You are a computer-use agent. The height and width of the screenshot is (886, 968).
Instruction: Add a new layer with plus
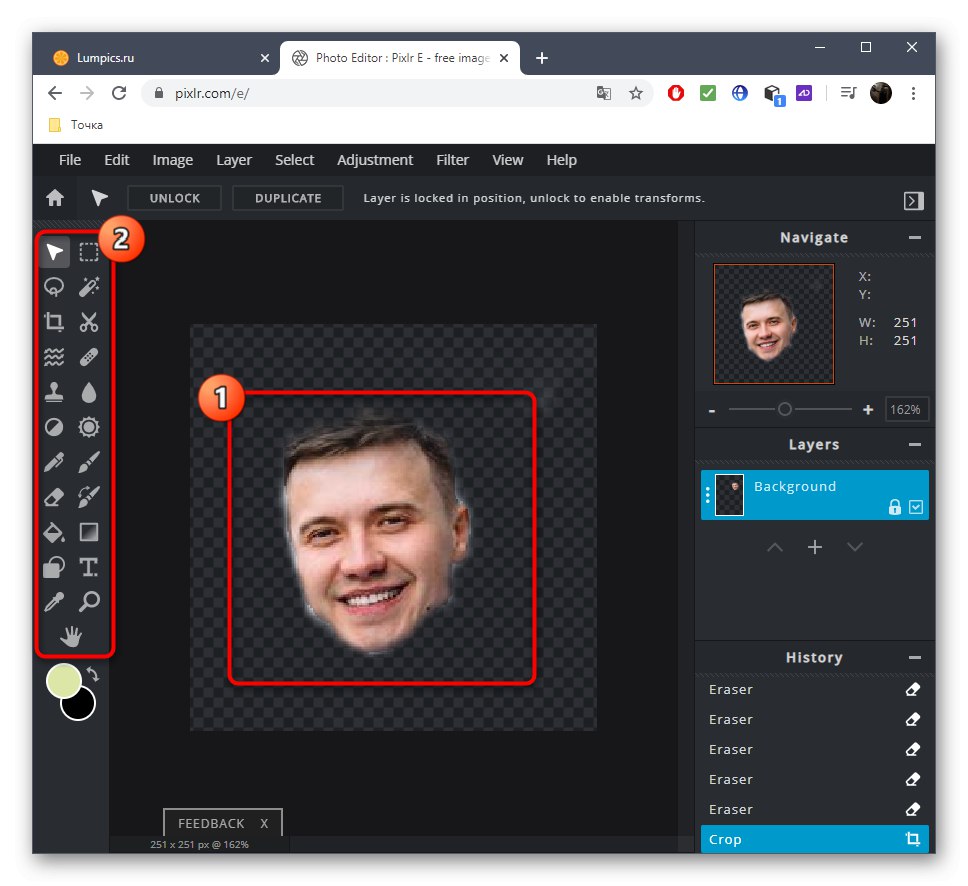tap(815, 547)
